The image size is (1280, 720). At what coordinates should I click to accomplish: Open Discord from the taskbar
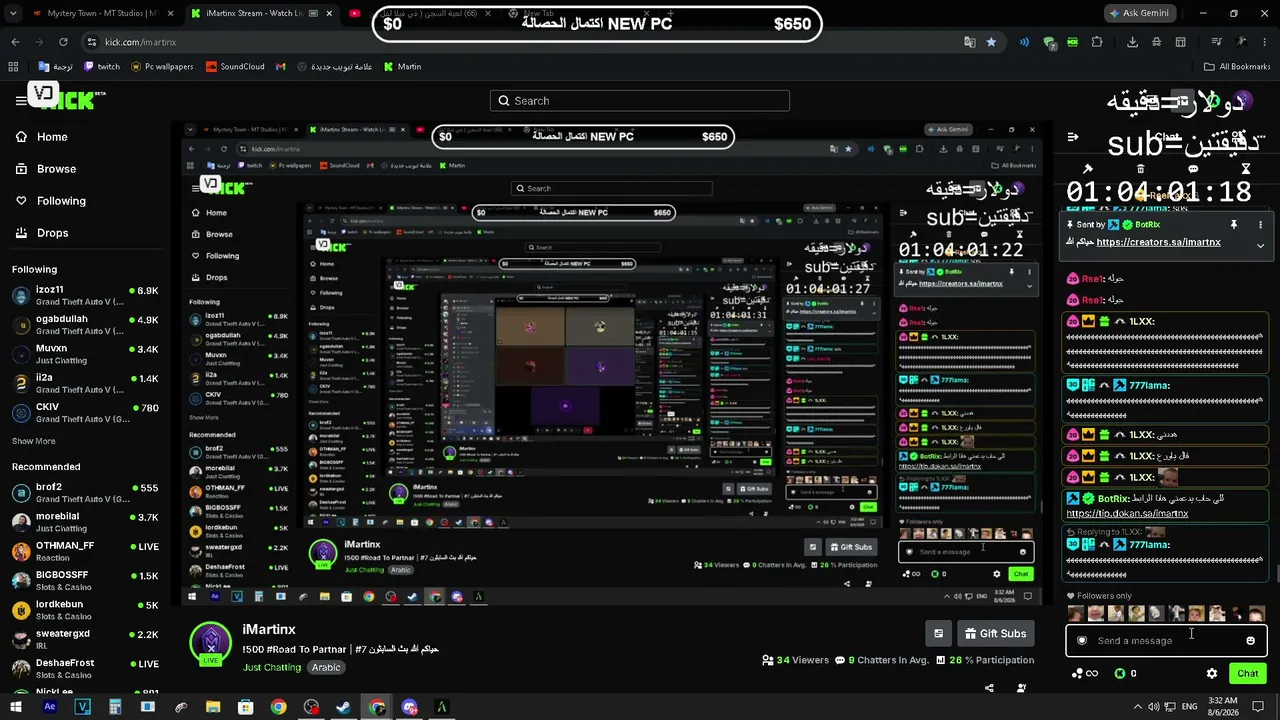[x=409, y=707]
